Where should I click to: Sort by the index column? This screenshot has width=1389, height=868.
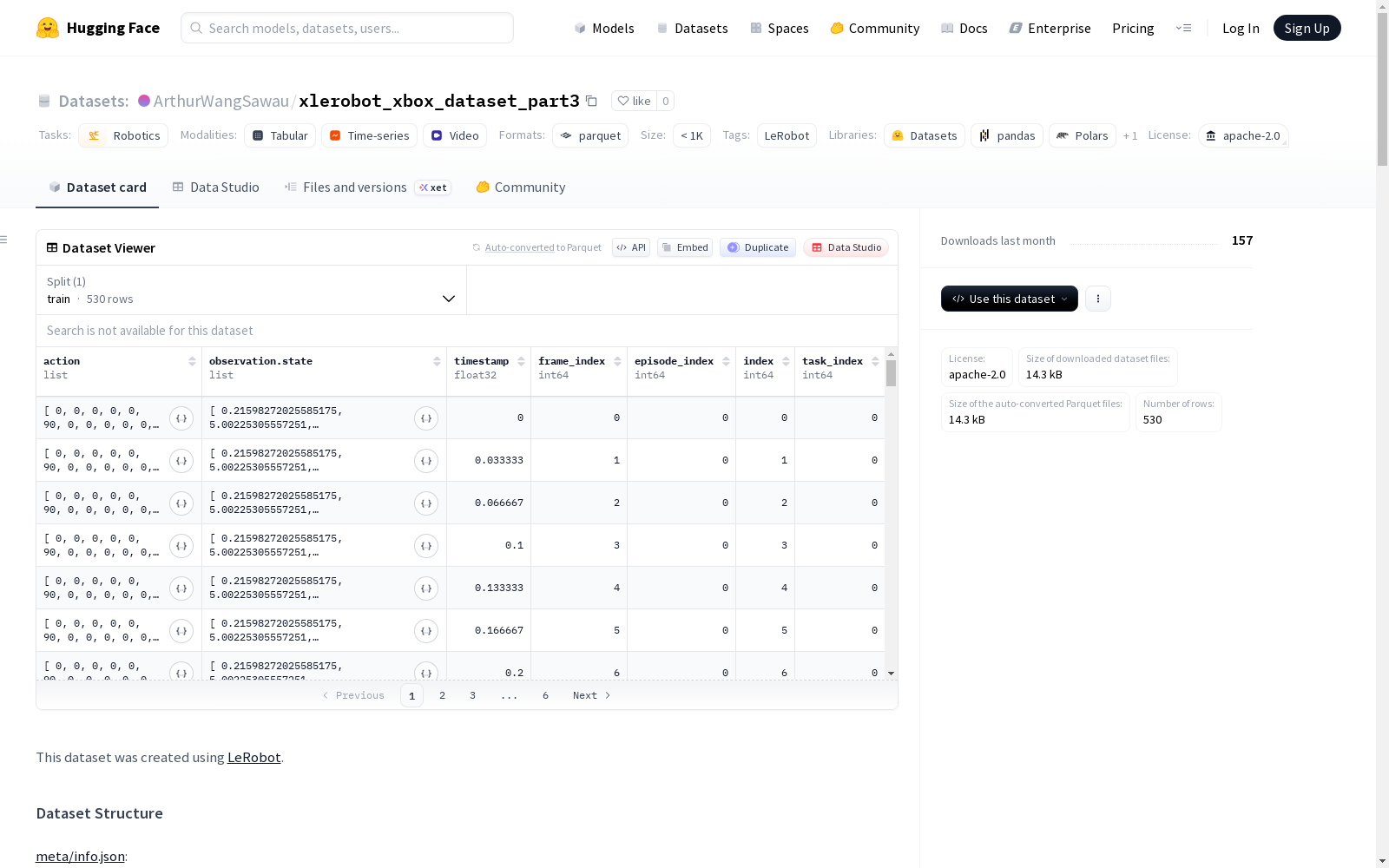[786, 361]
